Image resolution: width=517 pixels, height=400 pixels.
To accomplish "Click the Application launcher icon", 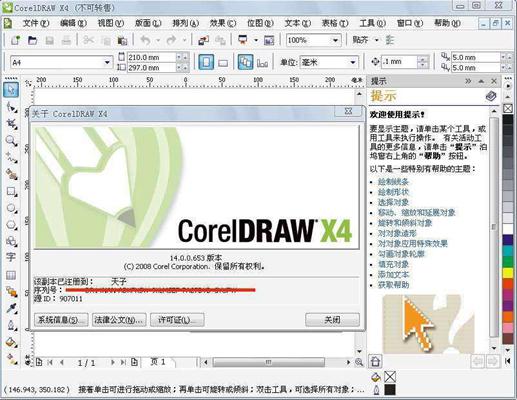I will coord(243,40).
